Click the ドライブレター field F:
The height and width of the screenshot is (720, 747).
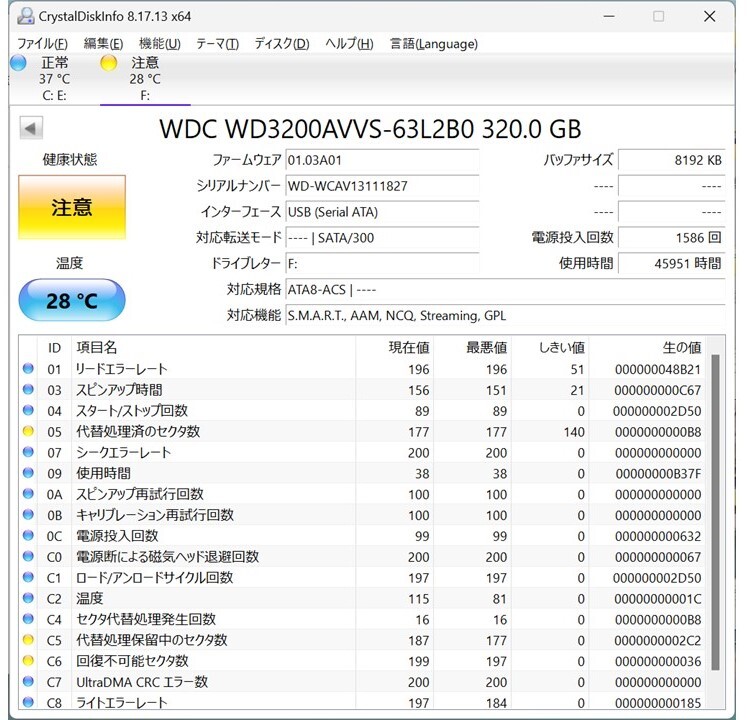[x=382, y=264]
